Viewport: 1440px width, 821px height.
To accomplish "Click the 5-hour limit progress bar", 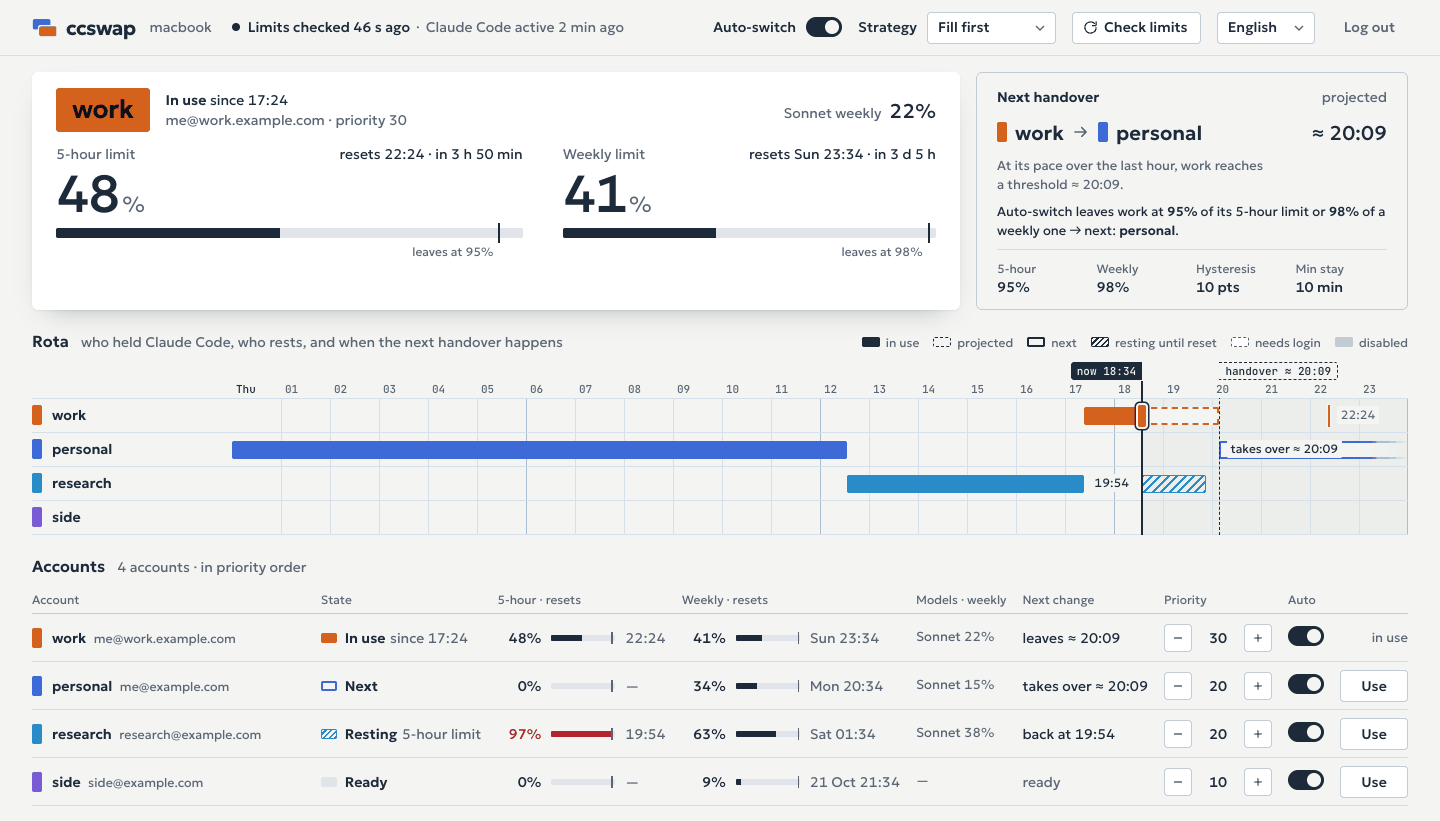I will pos(289,233).
